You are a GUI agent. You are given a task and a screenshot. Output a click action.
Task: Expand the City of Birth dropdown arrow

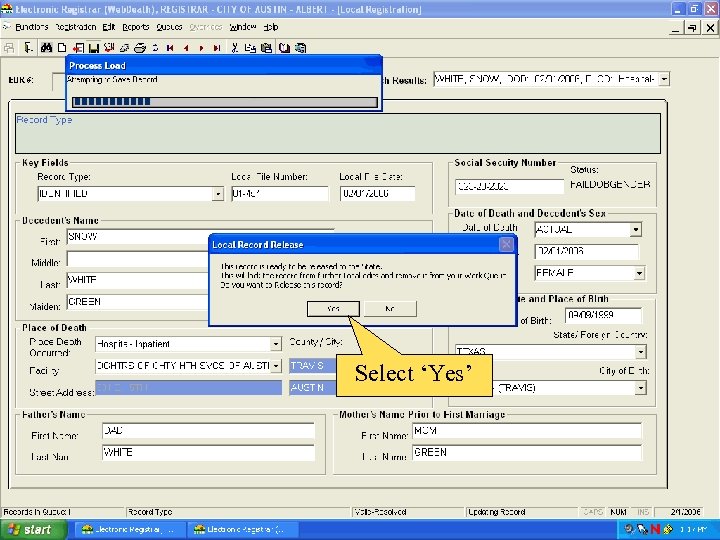pyautogui.click(x=641, y=388)
